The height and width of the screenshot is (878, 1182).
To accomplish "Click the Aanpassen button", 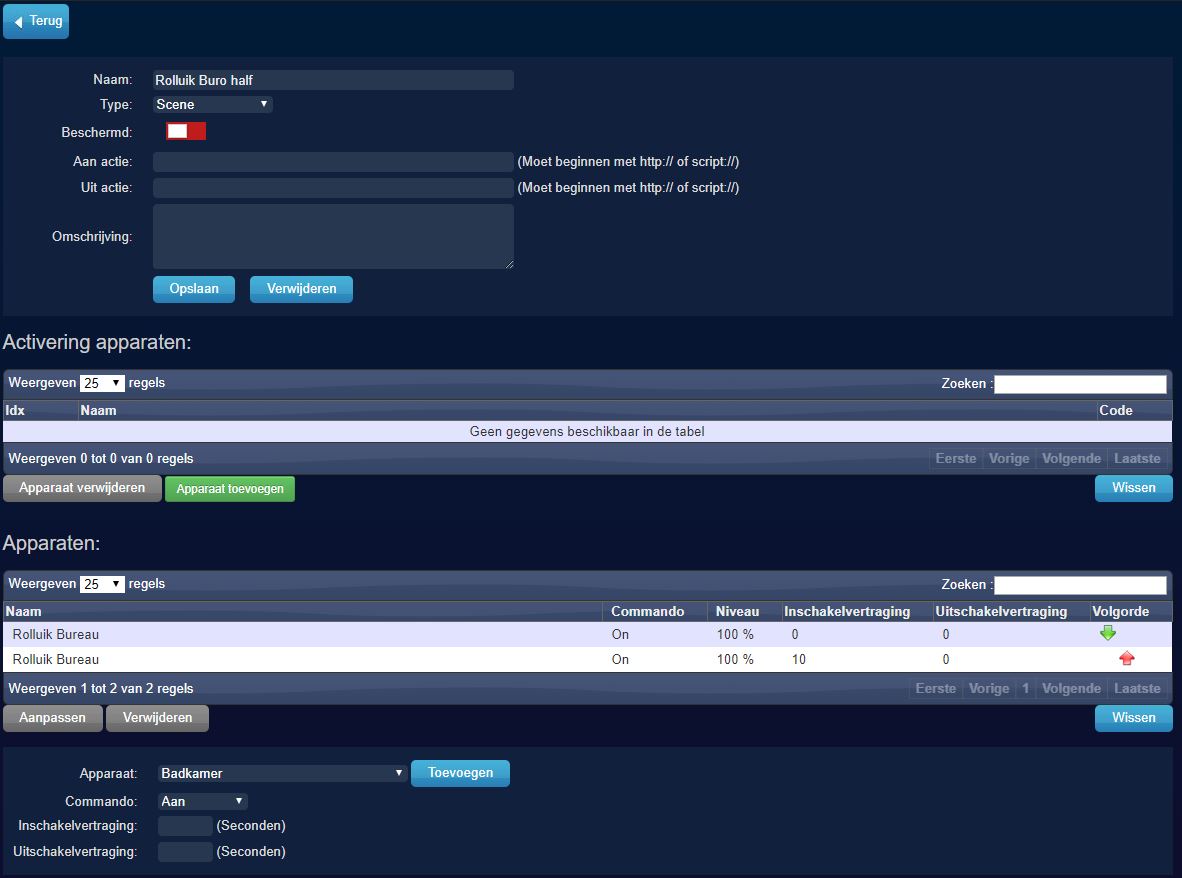I will click(53, 717).
